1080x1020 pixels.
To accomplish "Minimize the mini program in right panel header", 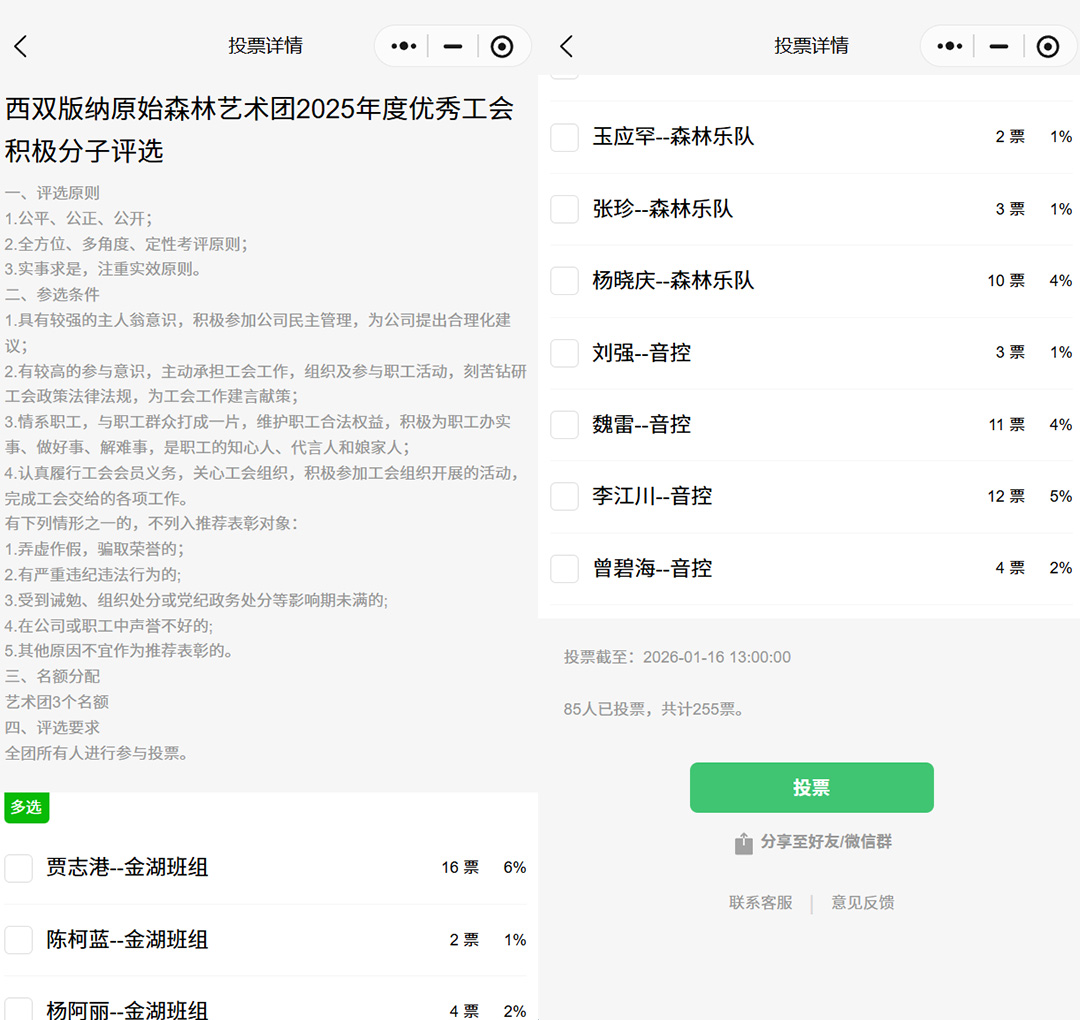I will pyautogui.click(x=998, y=46).
